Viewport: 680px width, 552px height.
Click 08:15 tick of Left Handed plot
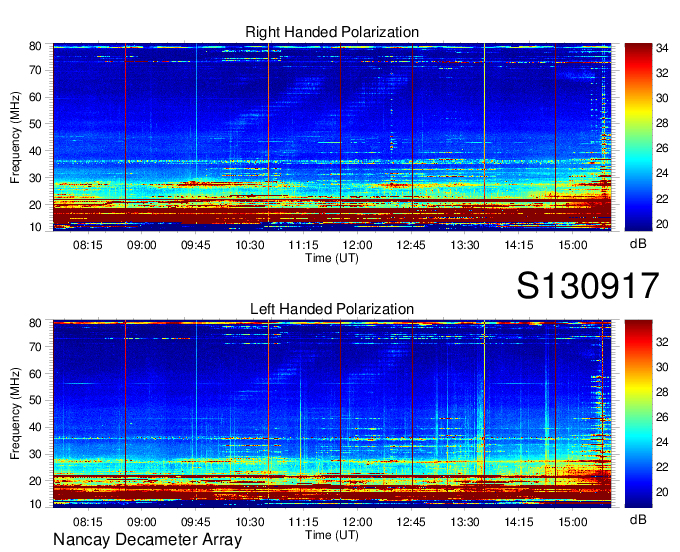point(88,522)
